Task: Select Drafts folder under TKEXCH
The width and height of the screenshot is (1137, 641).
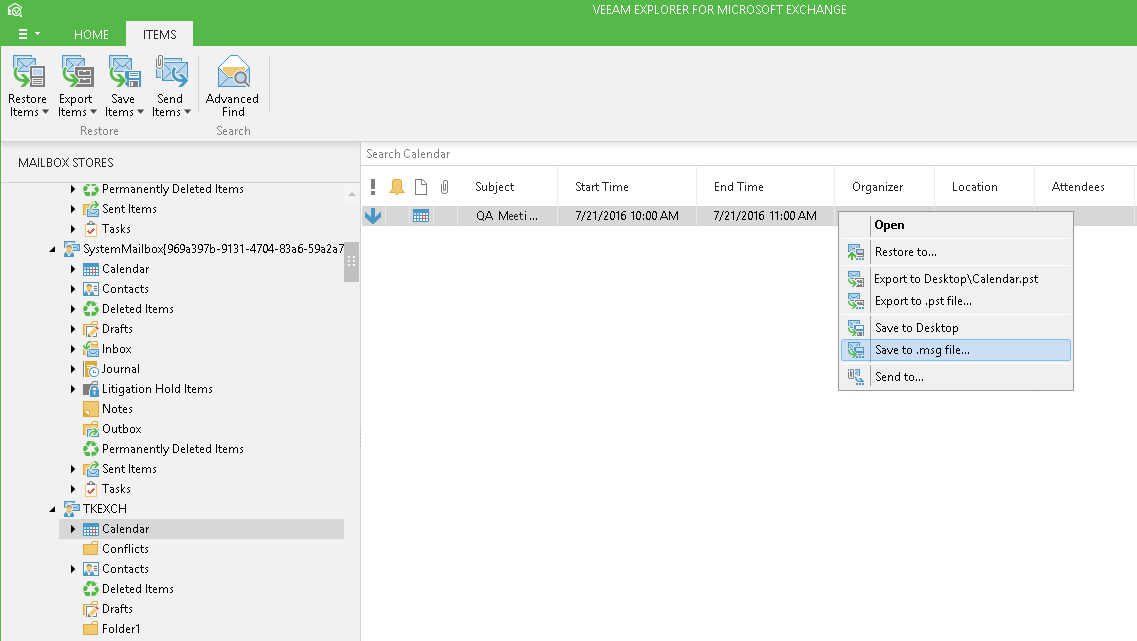Action: [117, 608]
